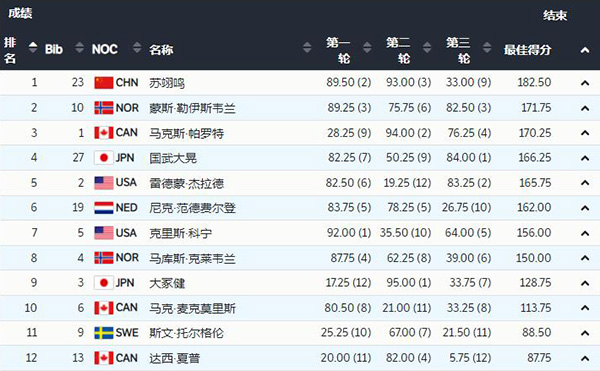Sort by 第三轮 run three scores

tap(487, 47)
